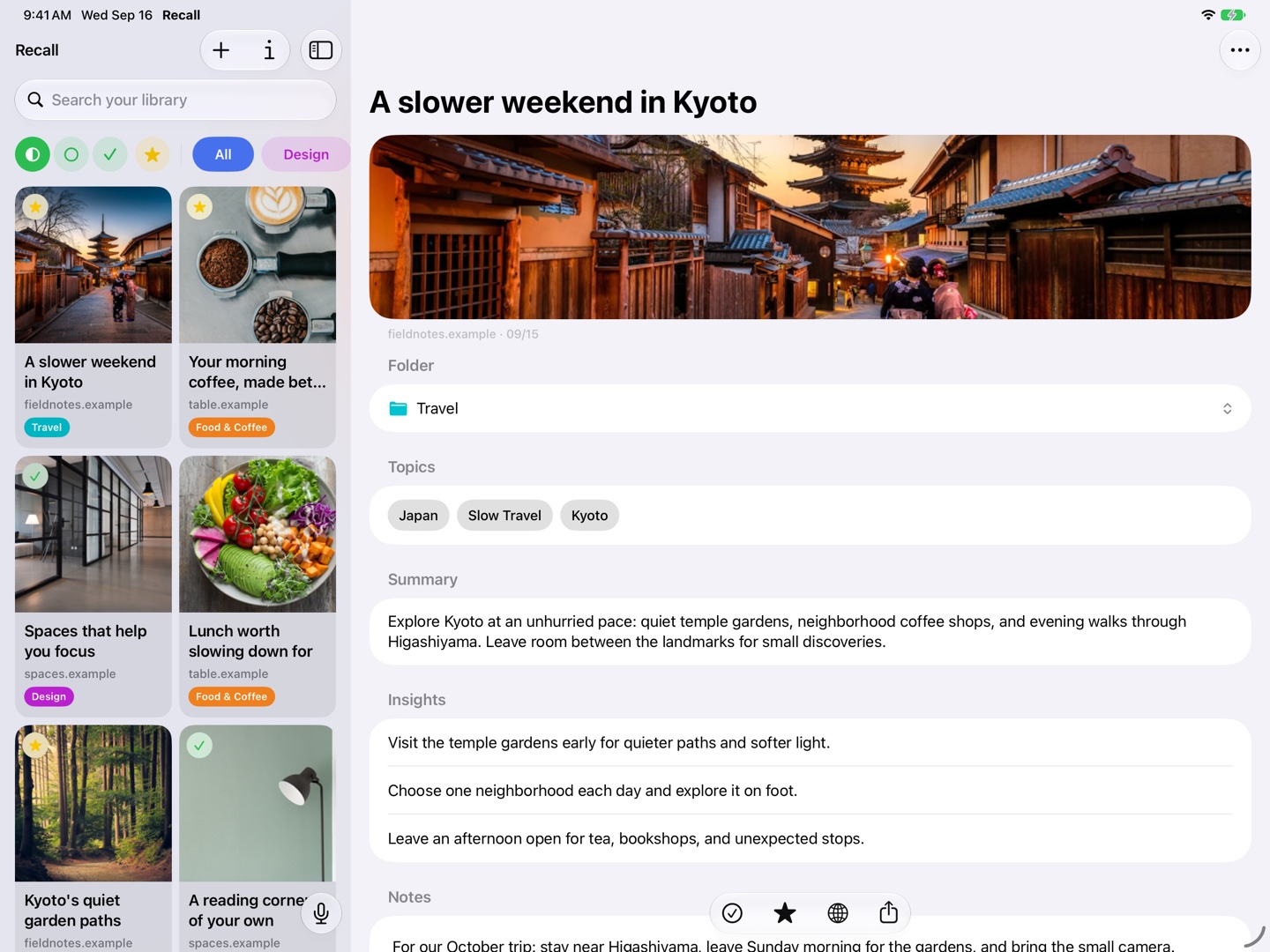
Task: Toggle the half-circle in-progress filter
Action: [x=33, y=154]
